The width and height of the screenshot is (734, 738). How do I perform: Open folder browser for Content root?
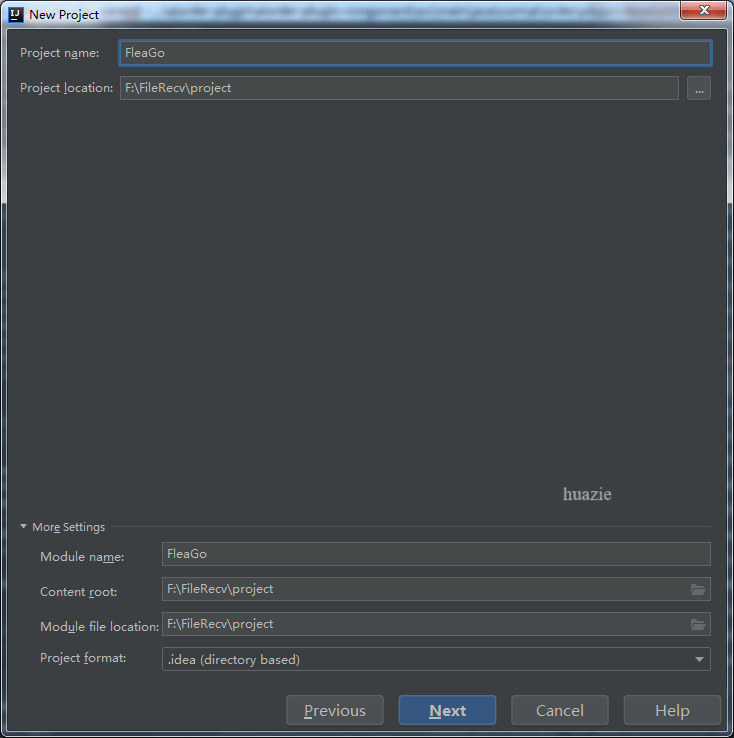698,589
